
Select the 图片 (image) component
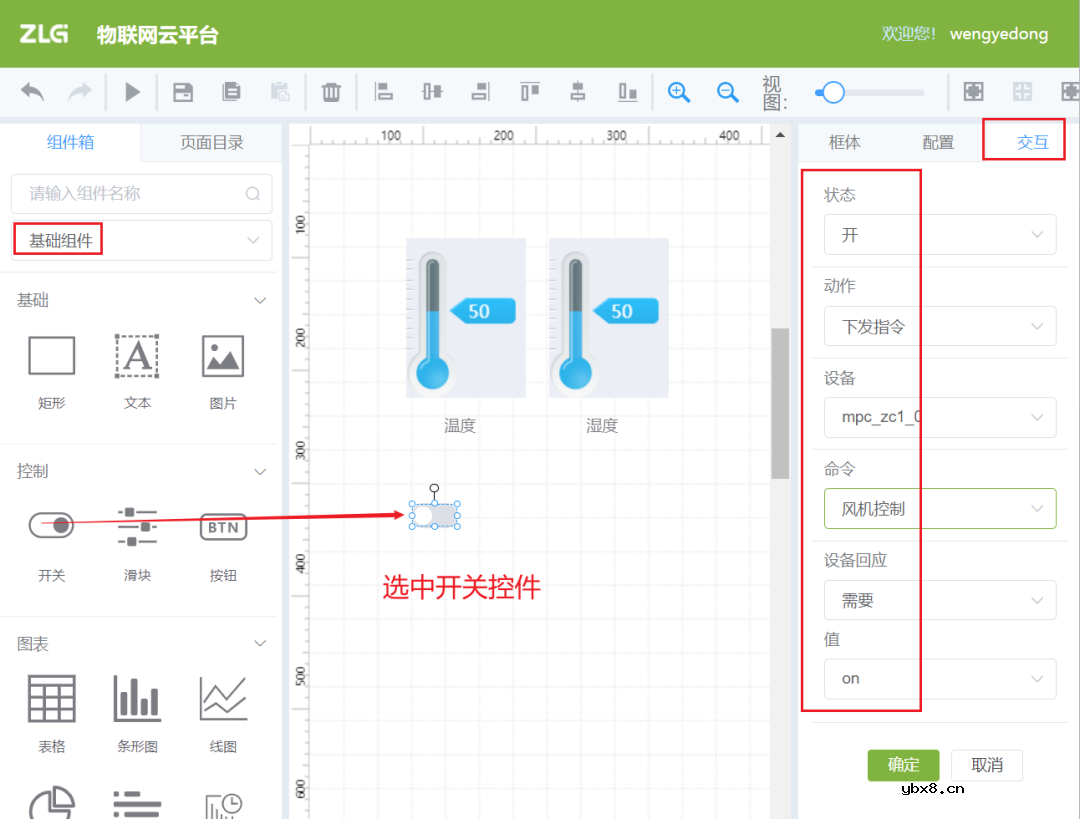222,355
